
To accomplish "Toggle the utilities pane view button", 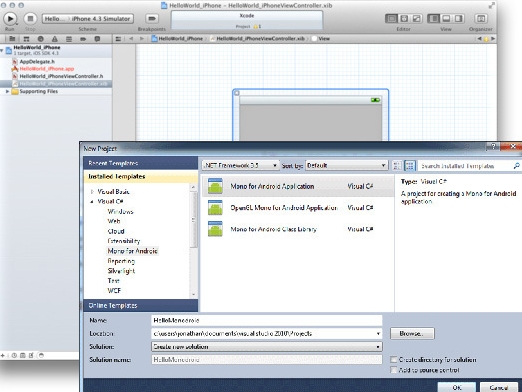I will [x=459, y=19].
